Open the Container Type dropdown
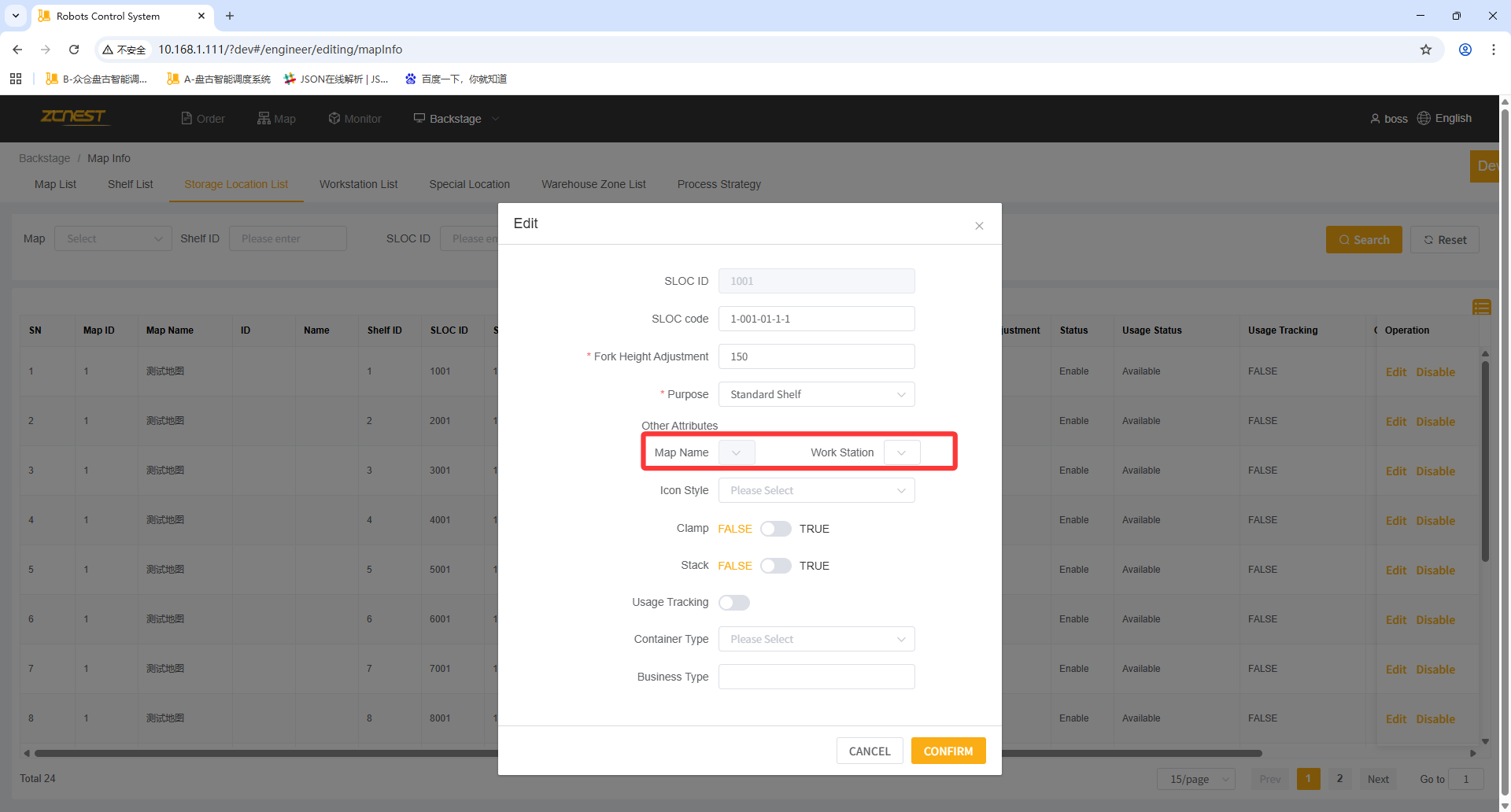This screenshot has height=812, width=1511. click(816, 639)
